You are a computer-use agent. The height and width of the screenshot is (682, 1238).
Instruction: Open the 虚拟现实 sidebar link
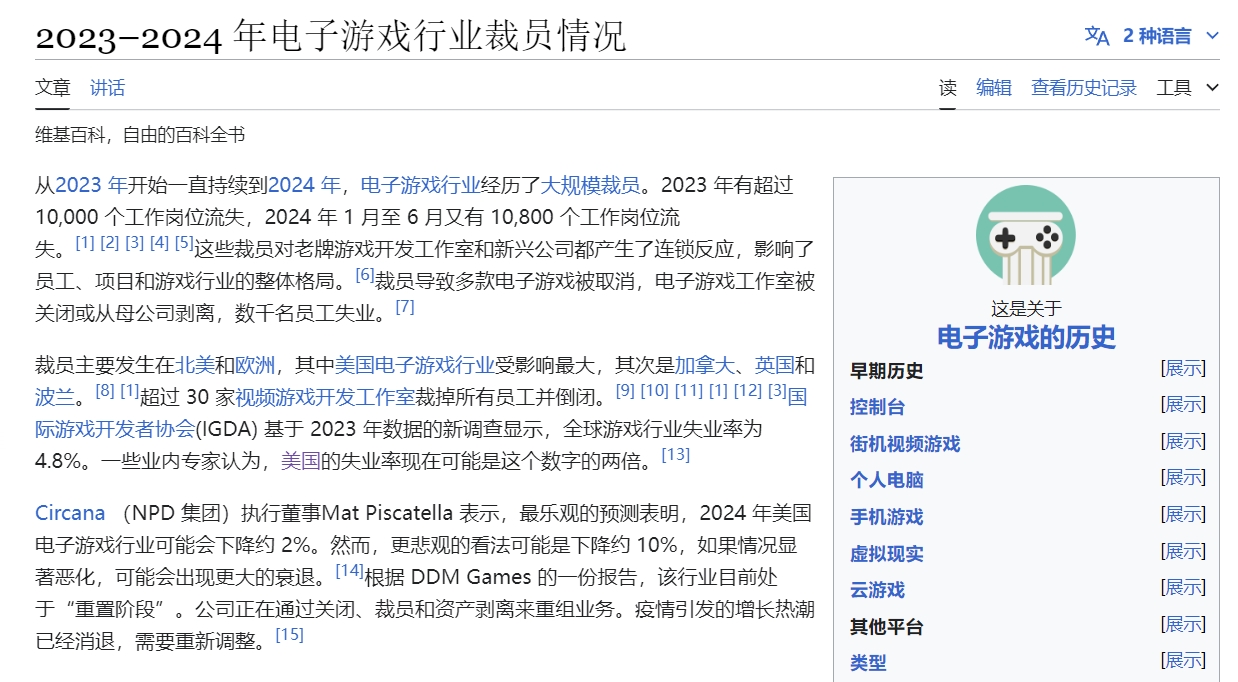(x=886, y=554)
